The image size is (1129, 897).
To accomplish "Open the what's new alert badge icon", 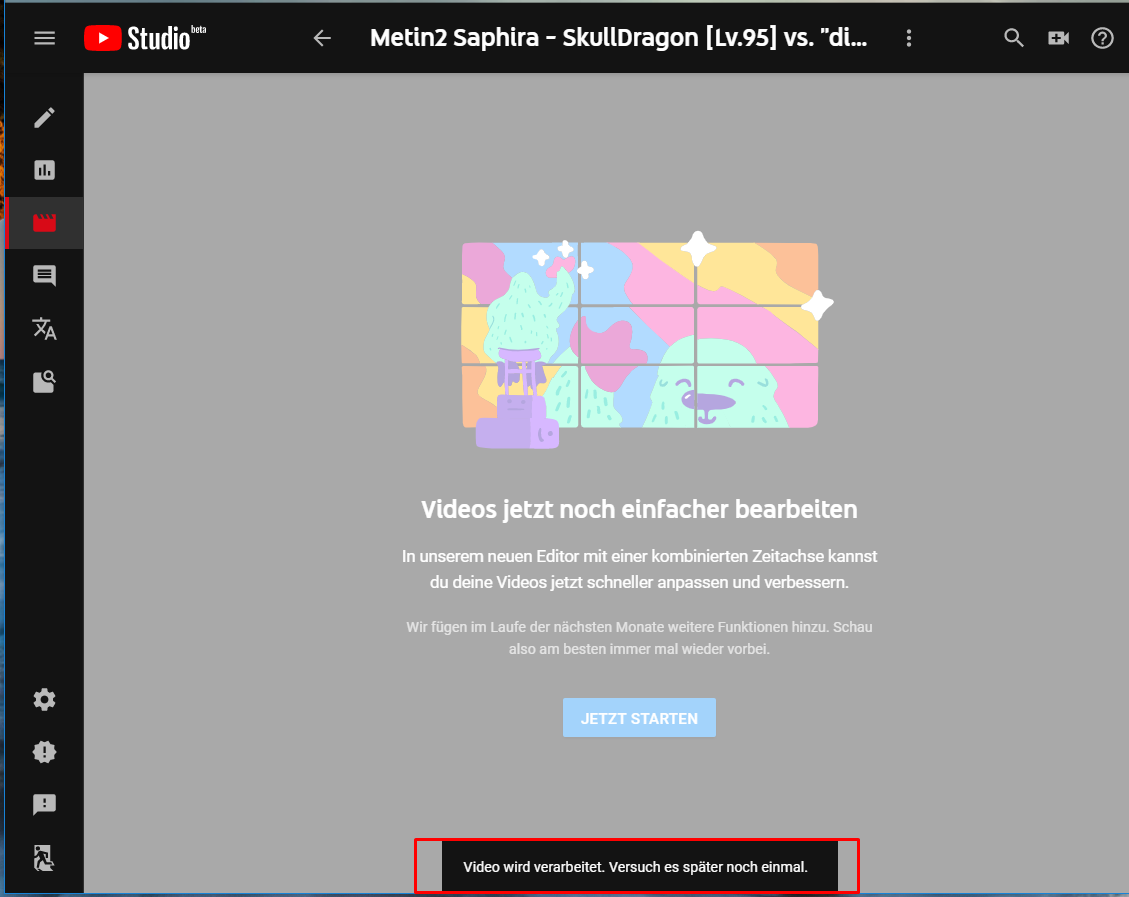I will pos(45,752).
